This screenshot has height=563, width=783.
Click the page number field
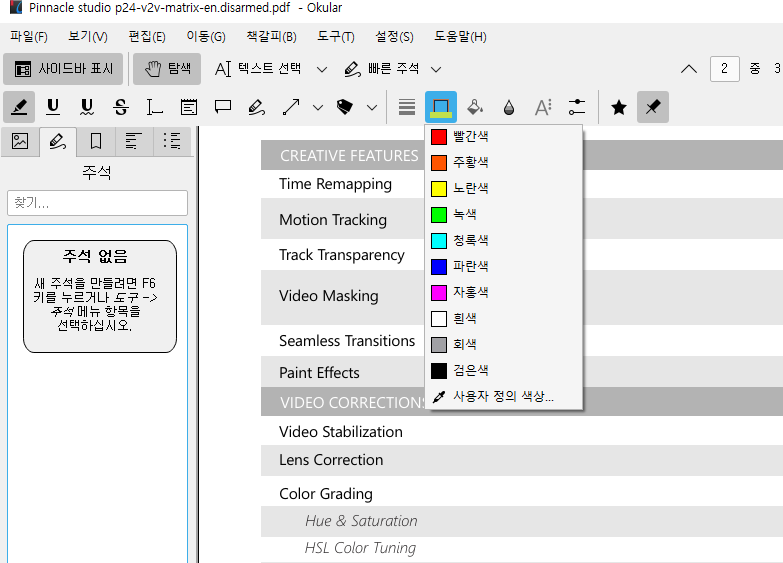point(725,69)
